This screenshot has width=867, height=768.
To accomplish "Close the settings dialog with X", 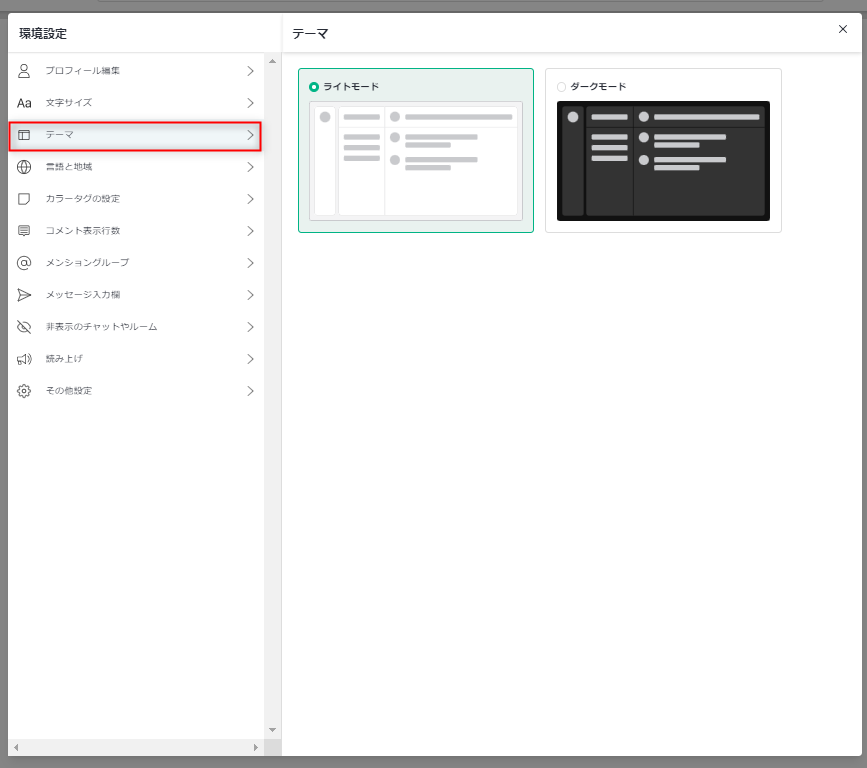I will [843, 29].
